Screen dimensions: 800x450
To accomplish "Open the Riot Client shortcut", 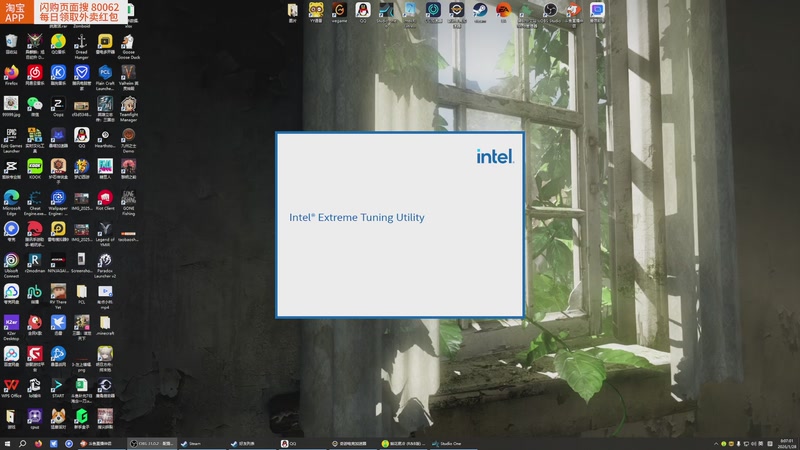I will click(105, 199).
